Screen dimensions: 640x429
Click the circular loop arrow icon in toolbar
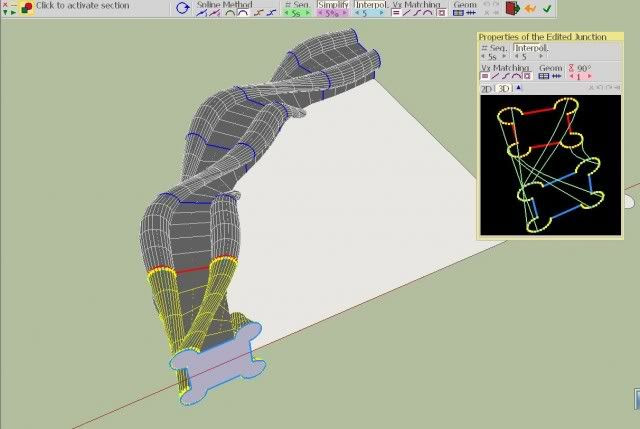(183, 8)
